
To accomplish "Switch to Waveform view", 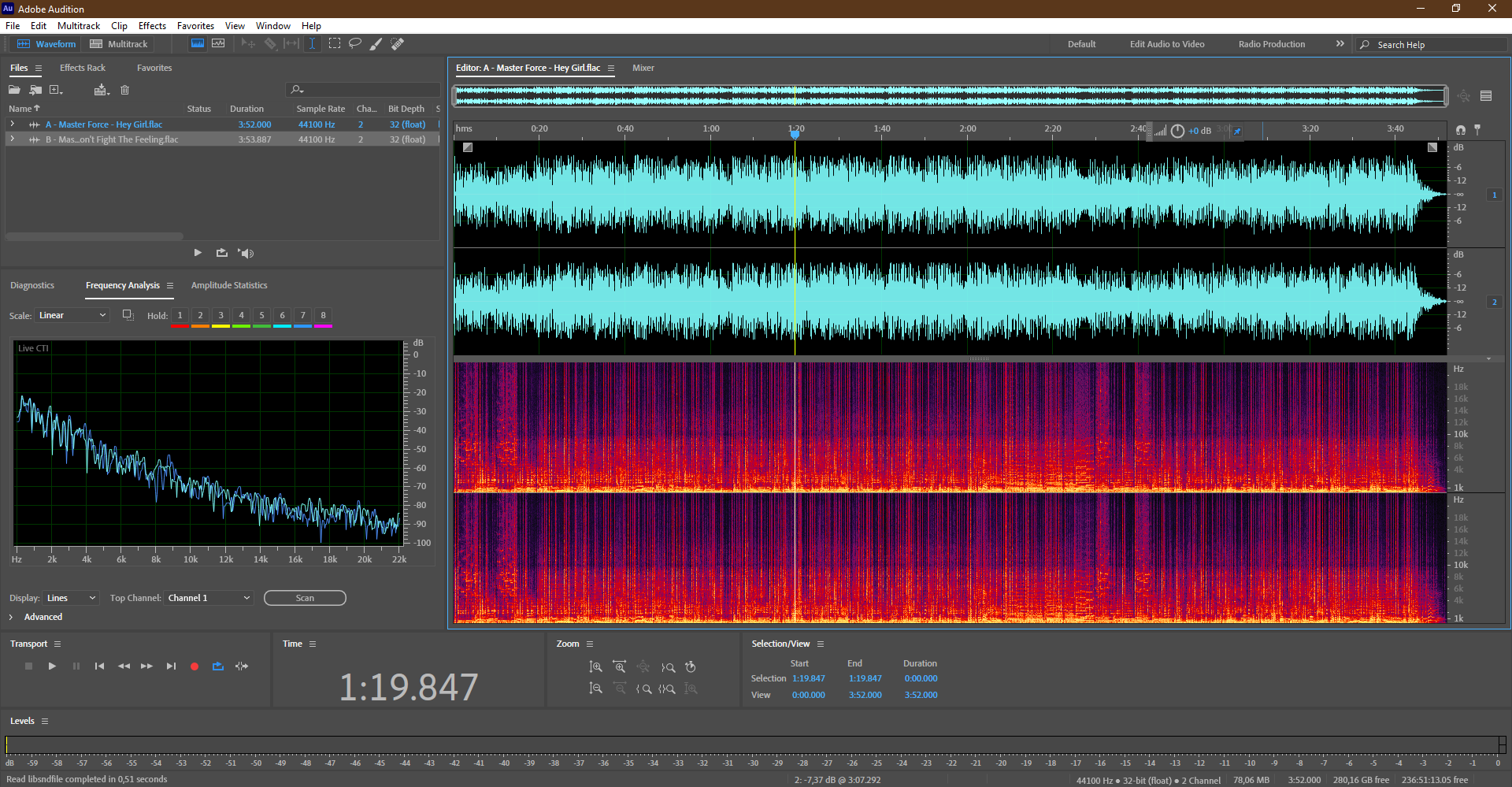I will pyautogui.click(x=46, y=44).
